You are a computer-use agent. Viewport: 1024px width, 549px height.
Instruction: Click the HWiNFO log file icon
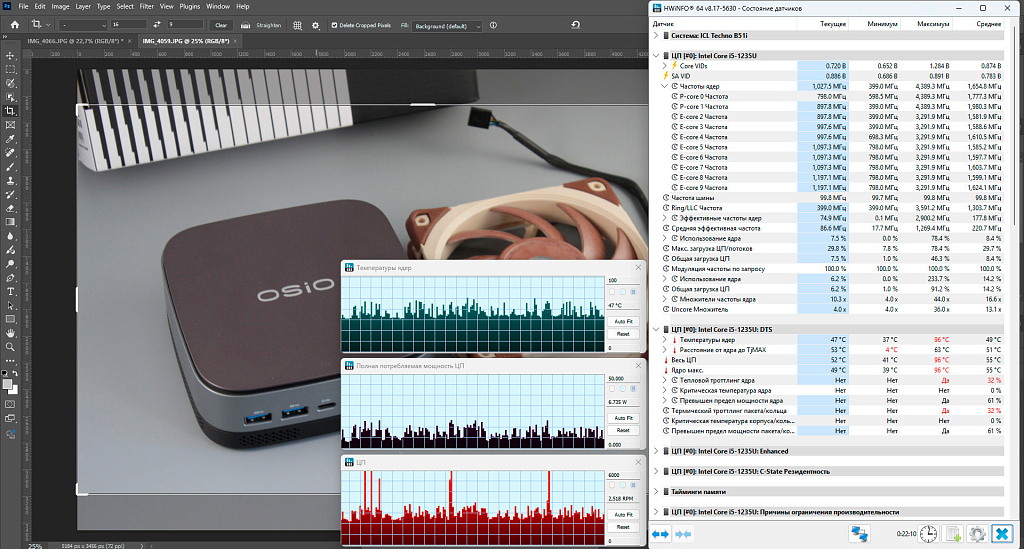pyautogui.click(x=954, y=534)
